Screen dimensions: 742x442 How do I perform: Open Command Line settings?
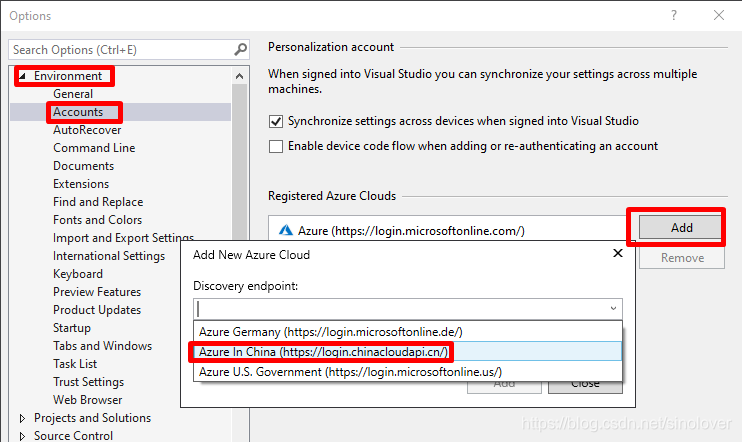tap(94, 148)
